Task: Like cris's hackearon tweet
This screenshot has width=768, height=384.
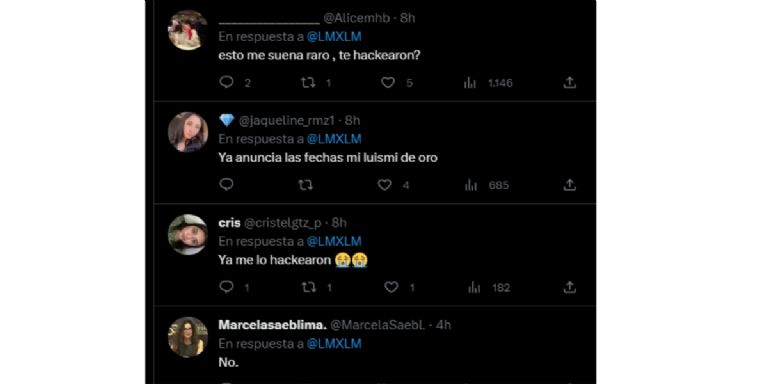Action: (391, 288)
